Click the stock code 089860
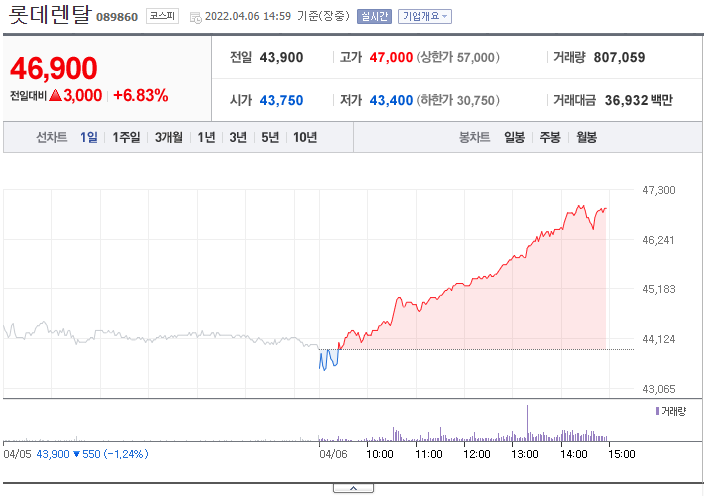This screenshot has width=704, height=496. (x=117, y=17)
